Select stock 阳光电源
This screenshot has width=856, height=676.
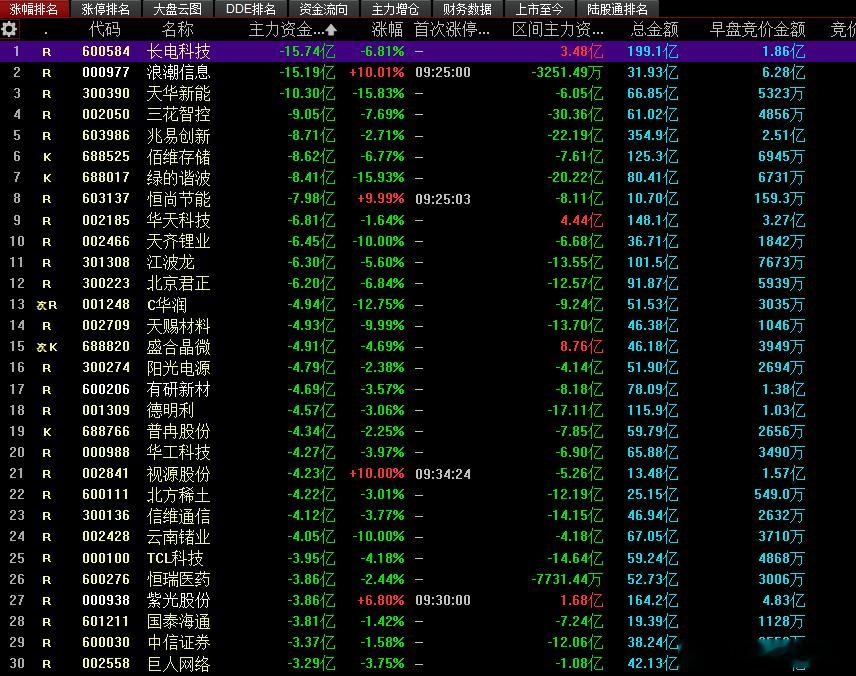pos(179,368)
